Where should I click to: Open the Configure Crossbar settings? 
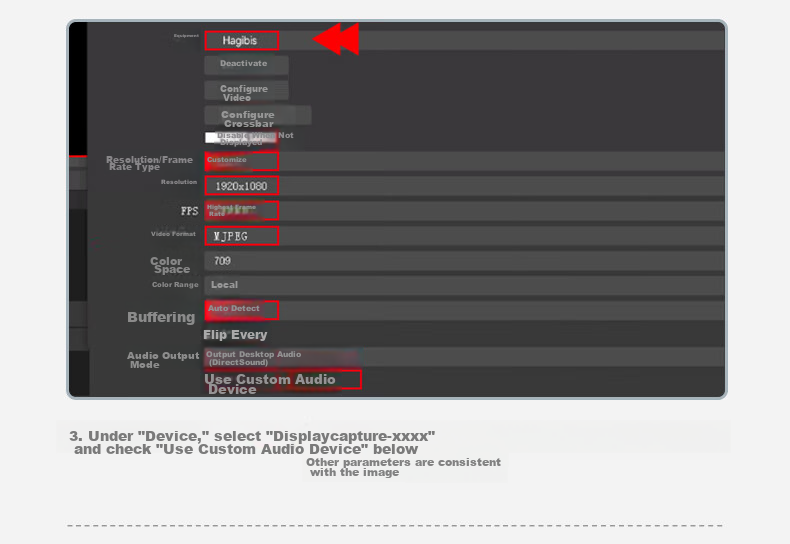(x=257, y=116)
